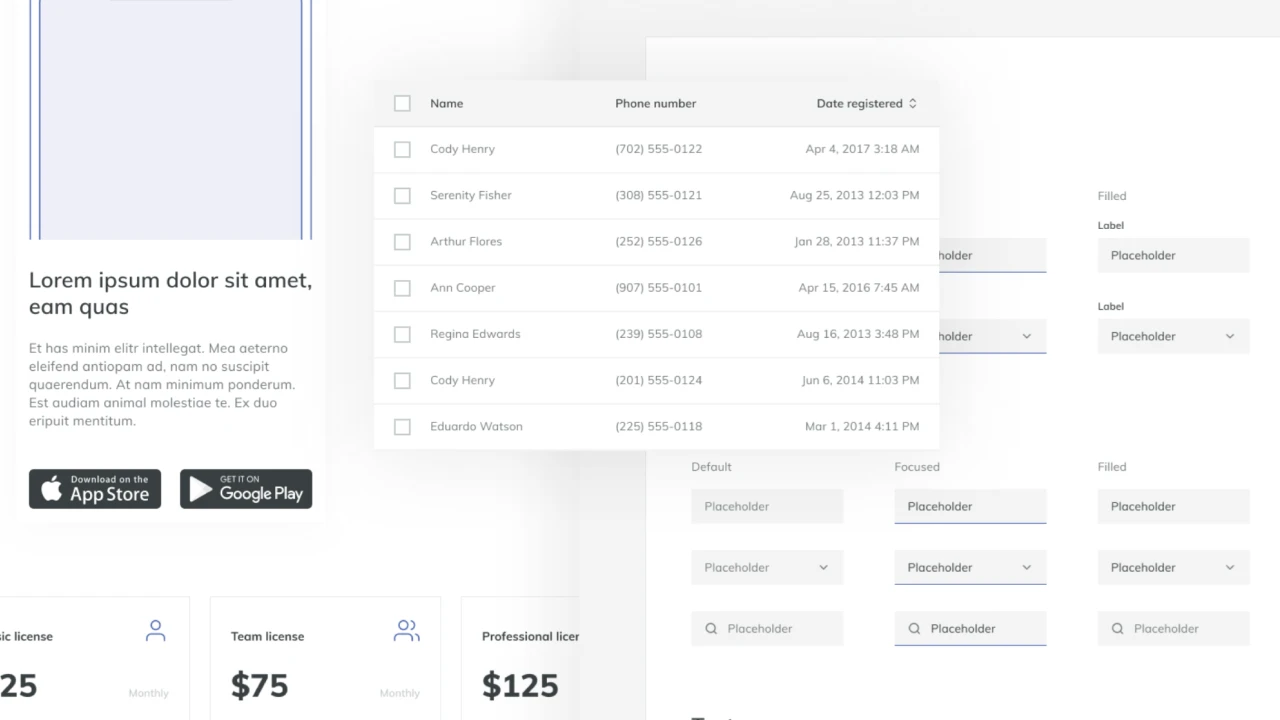Click the Name column header
1280x720 pixels.
pos(446,103)
